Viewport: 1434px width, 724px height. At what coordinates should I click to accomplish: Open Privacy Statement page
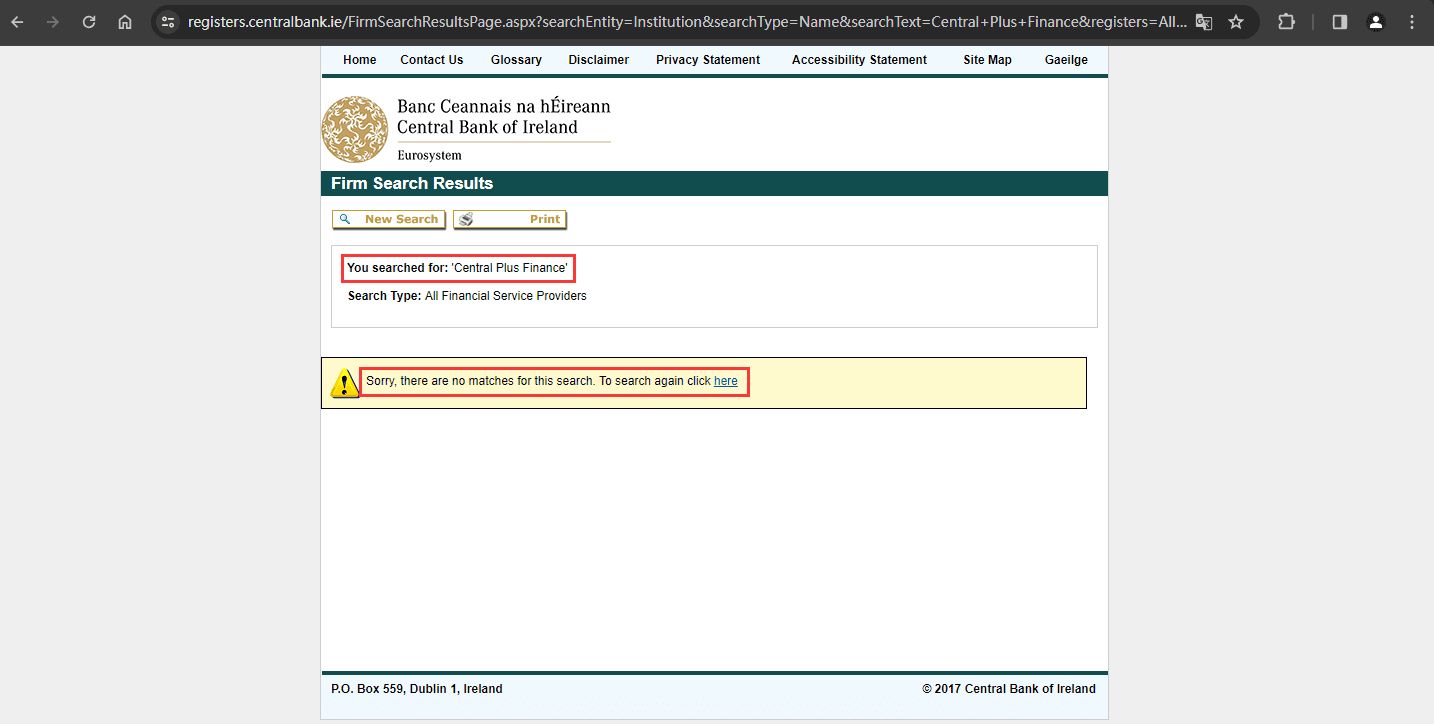[708, 60]
